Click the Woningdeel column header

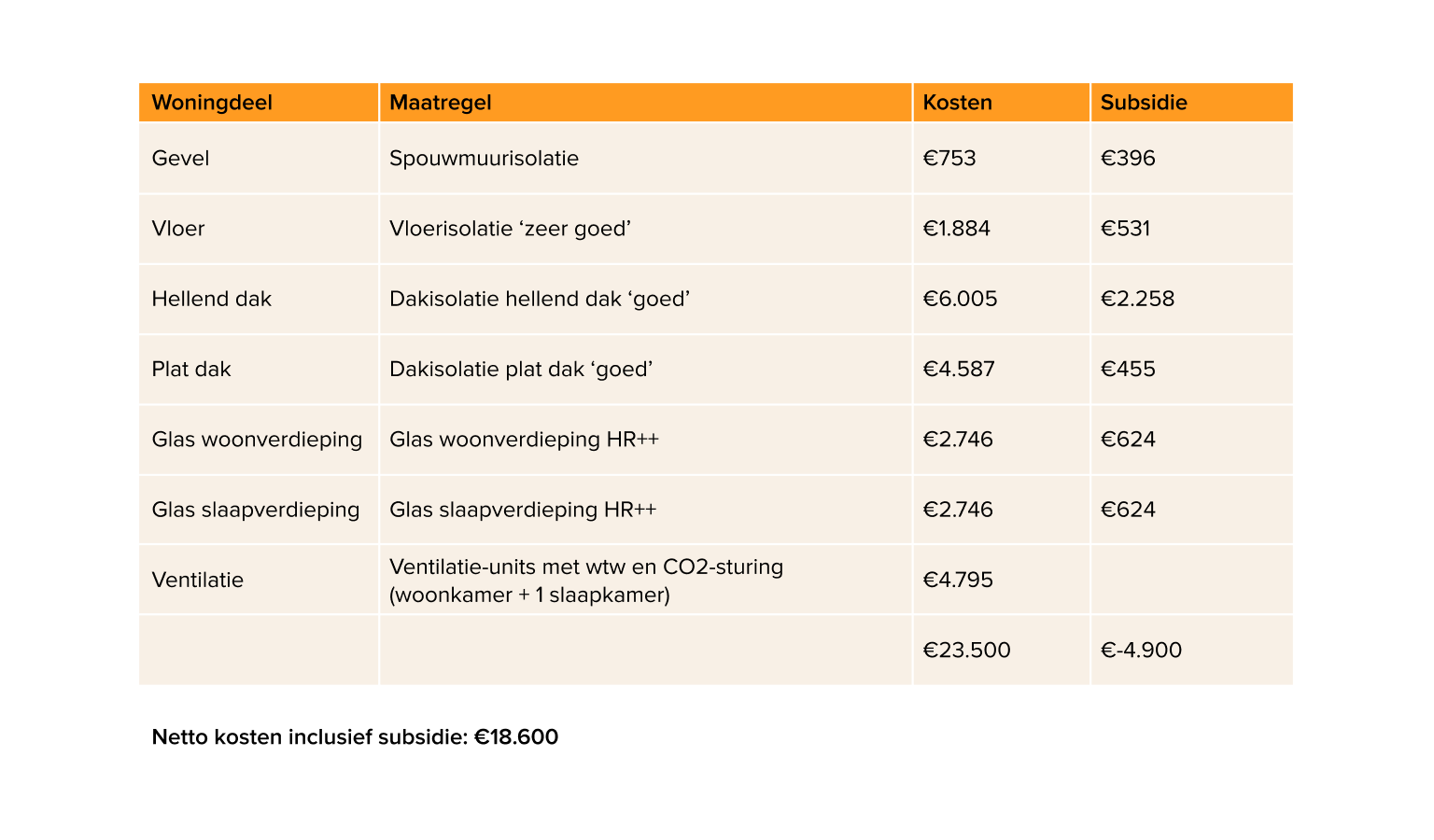click(x=212, y=103)
